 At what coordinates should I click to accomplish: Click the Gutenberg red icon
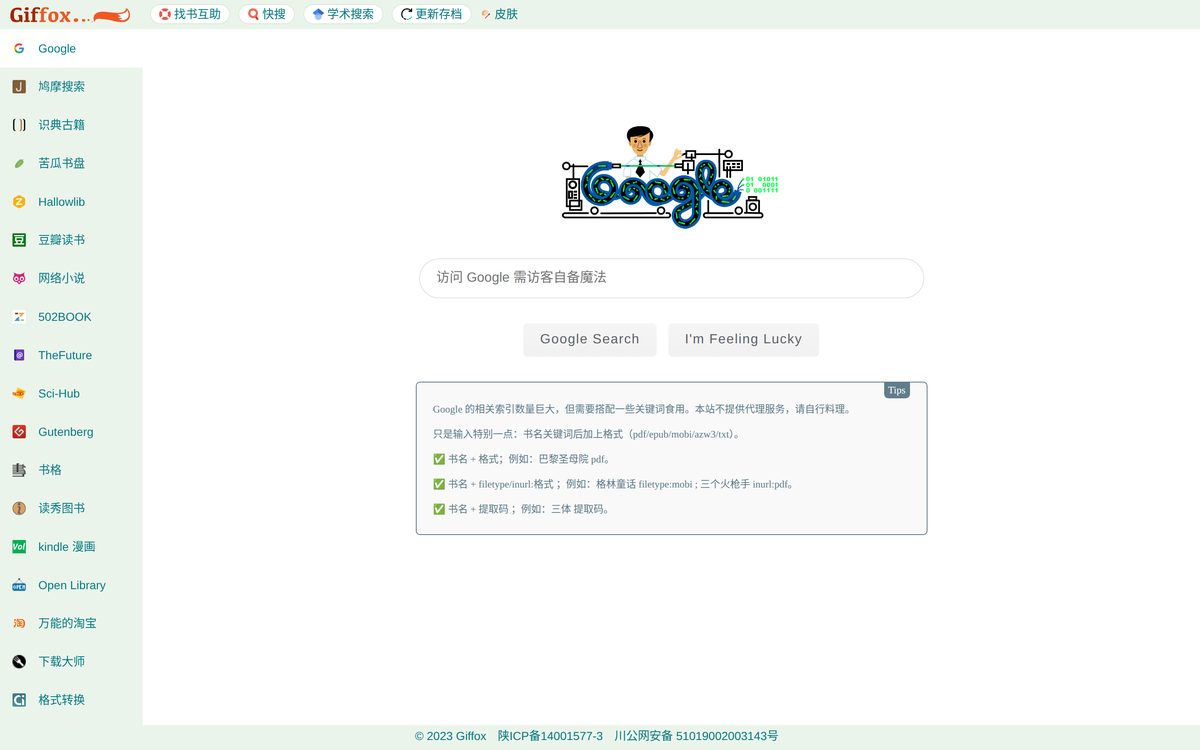(x=19, y=432)
